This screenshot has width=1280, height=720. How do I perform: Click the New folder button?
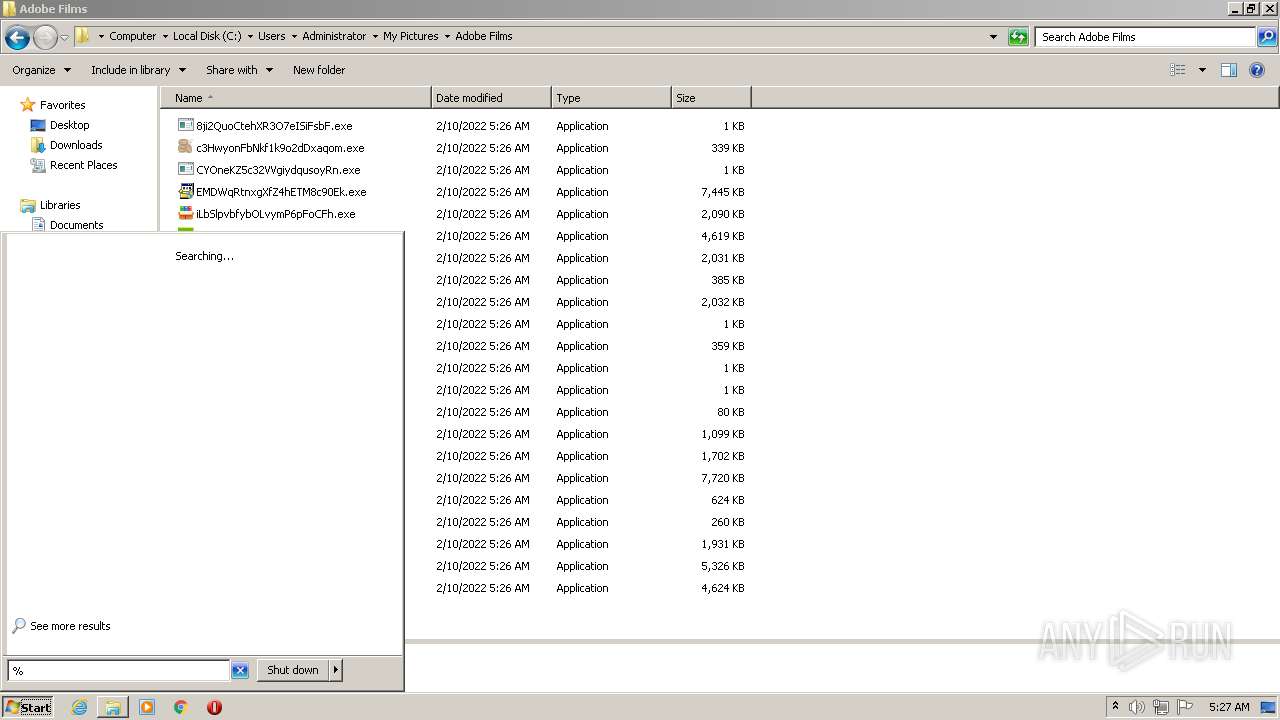point(319,70)
